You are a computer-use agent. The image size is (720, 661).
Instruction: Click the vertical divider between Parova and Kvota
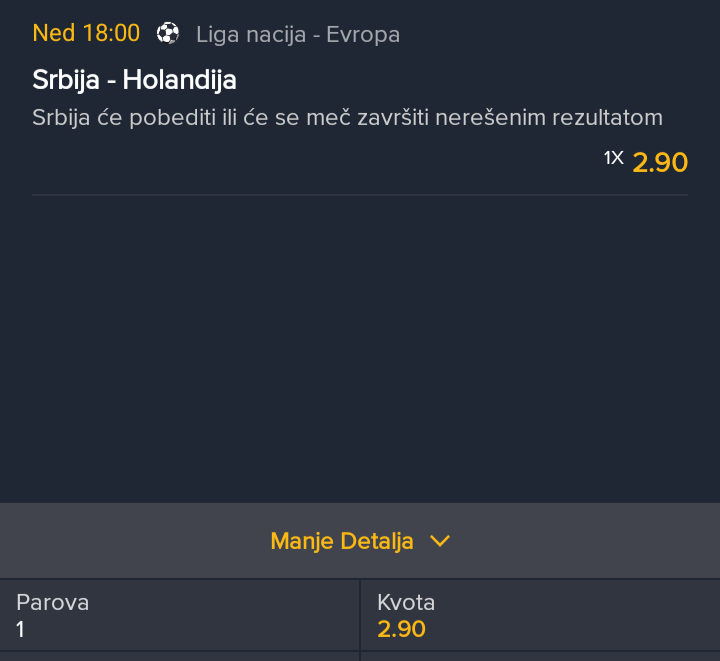(360, 615)
